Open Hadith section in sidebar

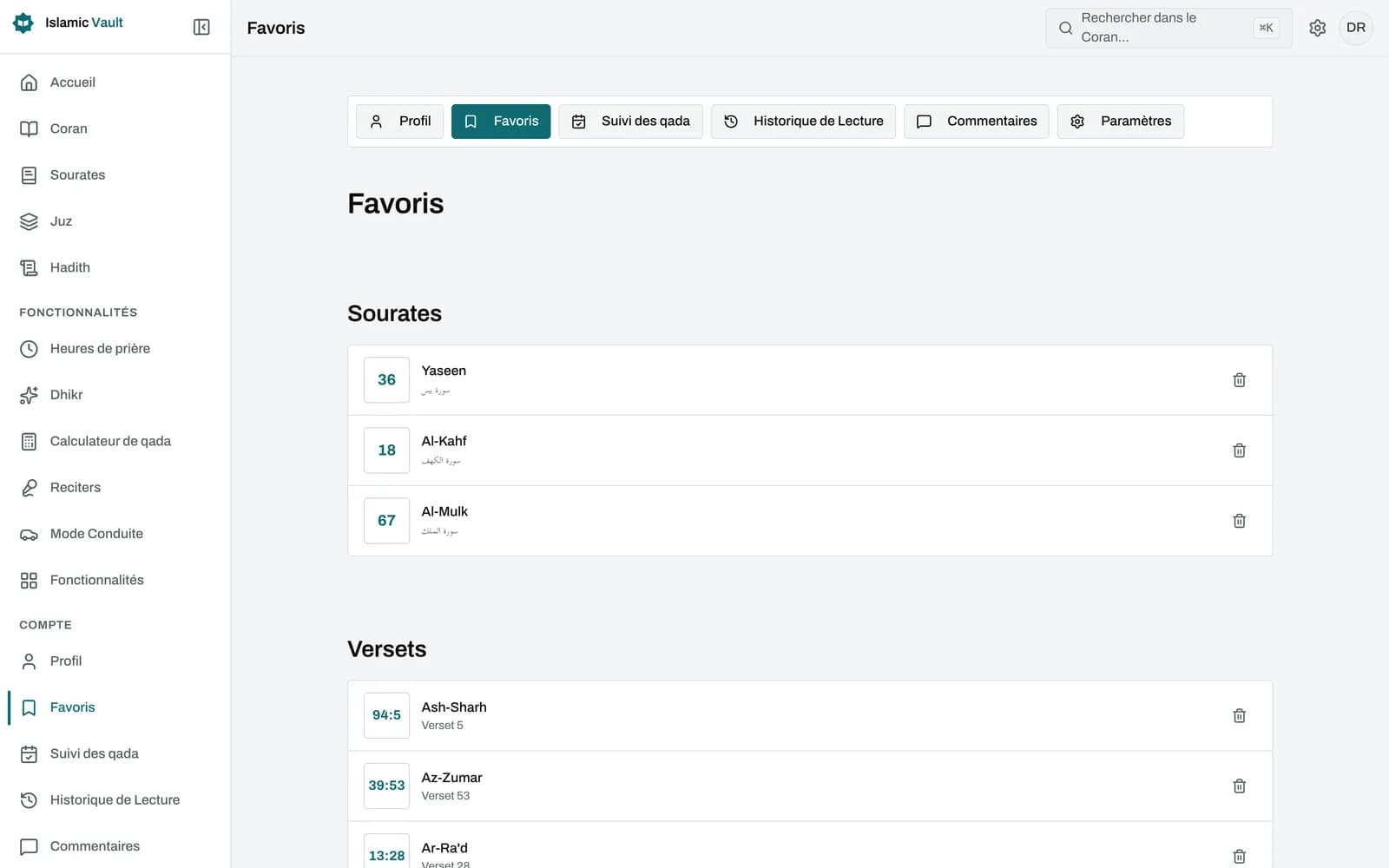tap(115, 267)
